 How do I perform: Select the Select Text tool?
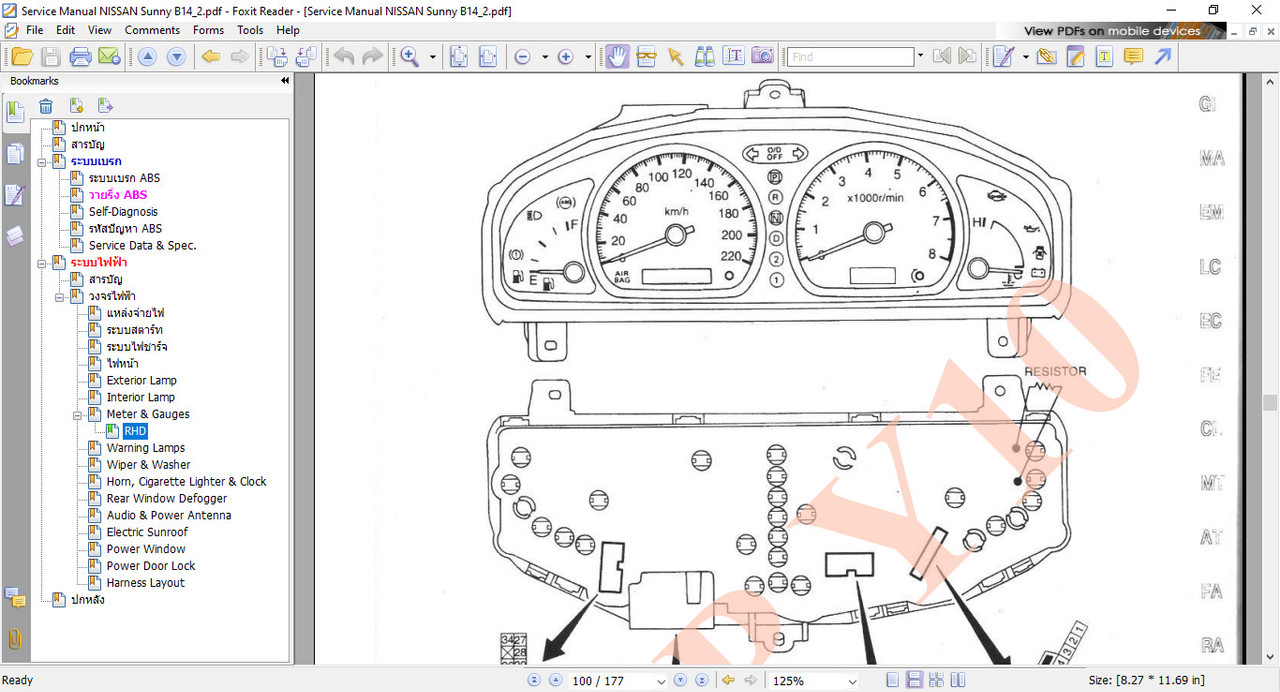click(733, 57)
